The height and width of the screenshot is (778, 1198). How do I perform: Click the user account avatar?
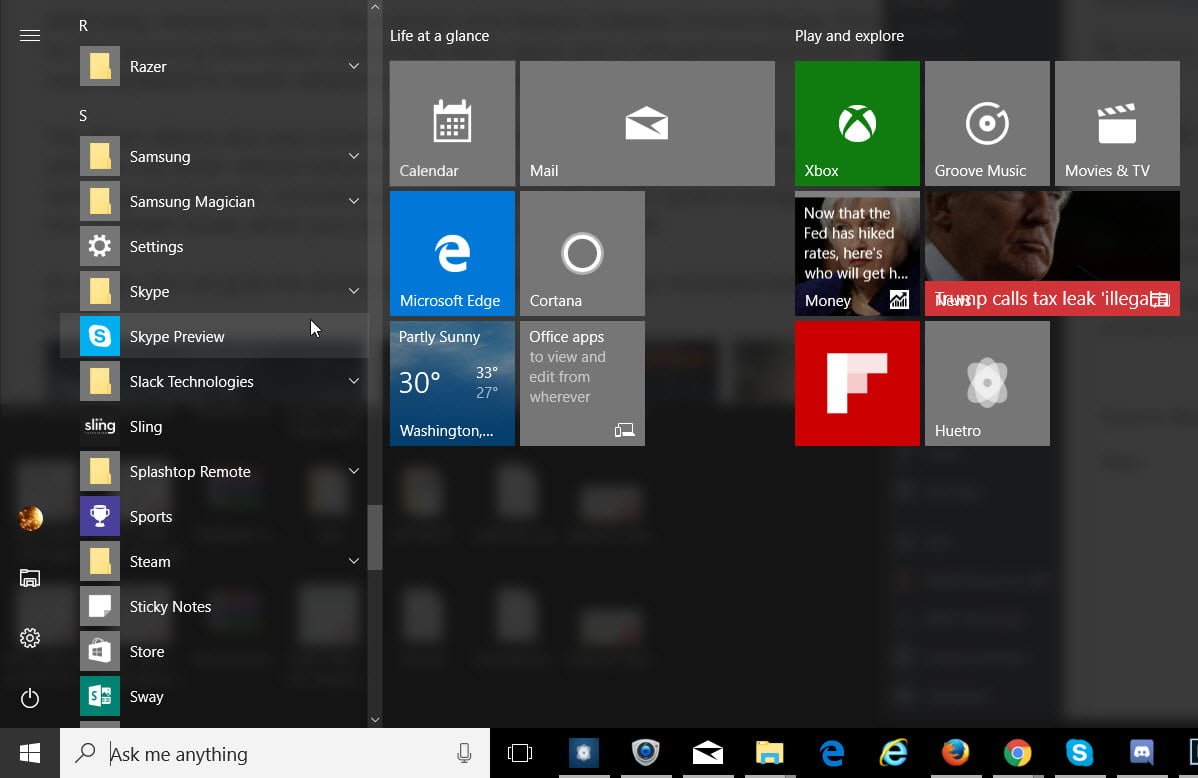tap(30, 518)
